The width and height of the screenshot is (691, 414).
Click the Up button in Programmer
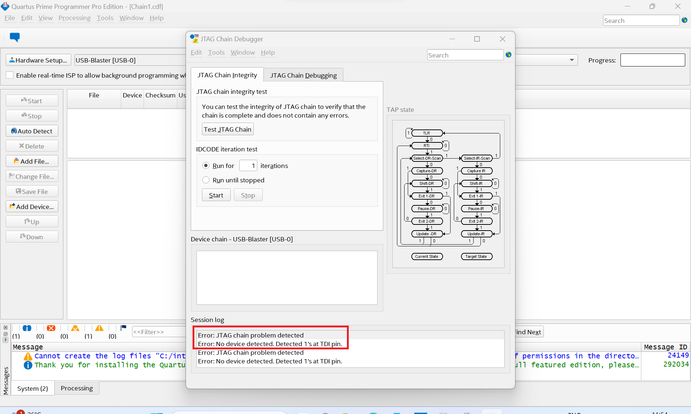32,222
